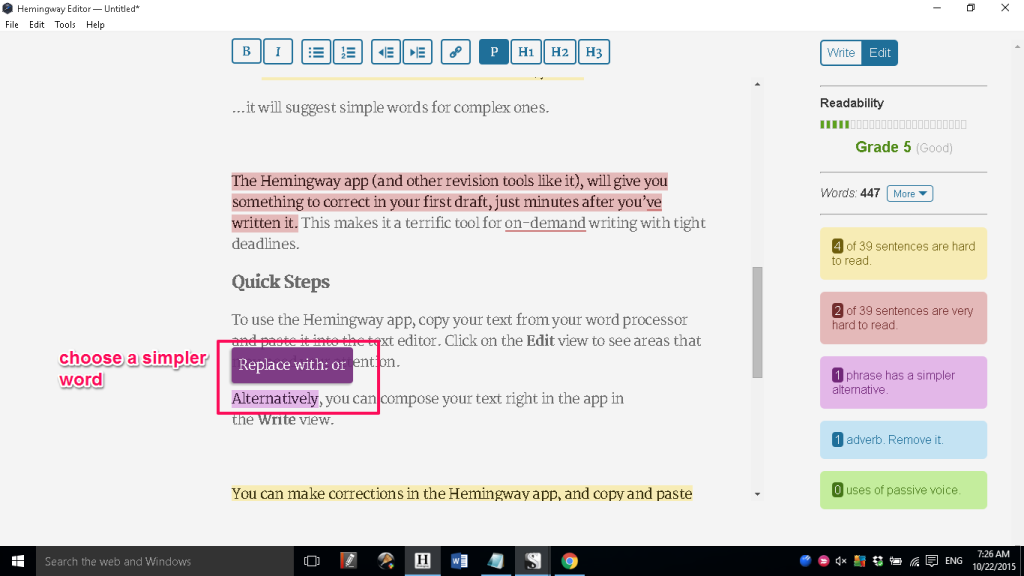Screen dimensions: 1024x576
Task: Click the 'Search the web and Windows' box
Action: coord(165,561)
